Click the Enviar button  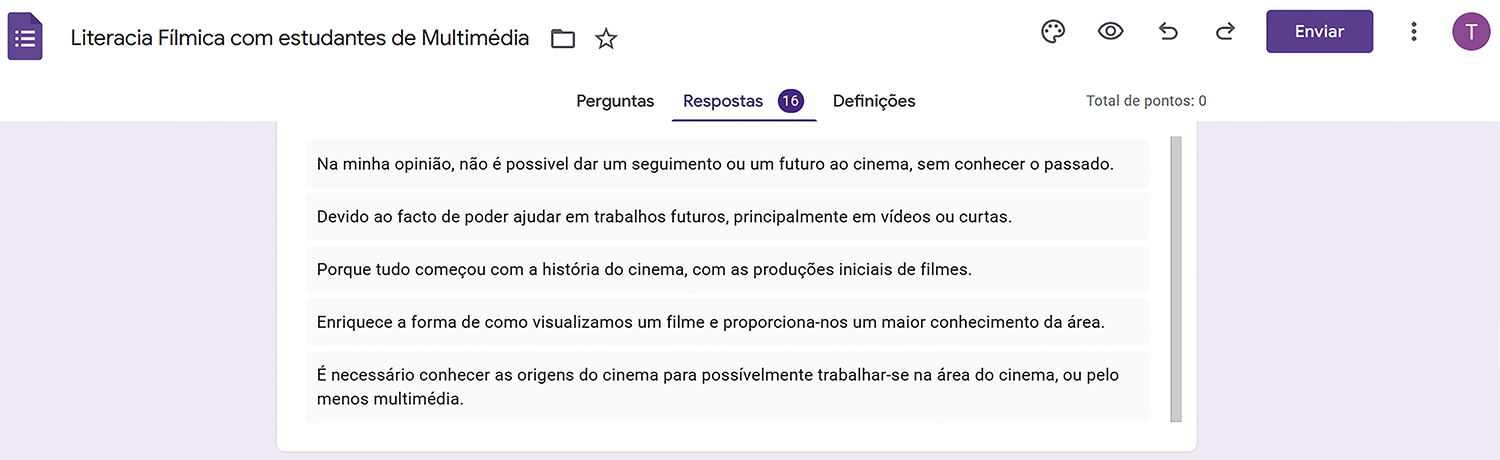point(1319,32)
